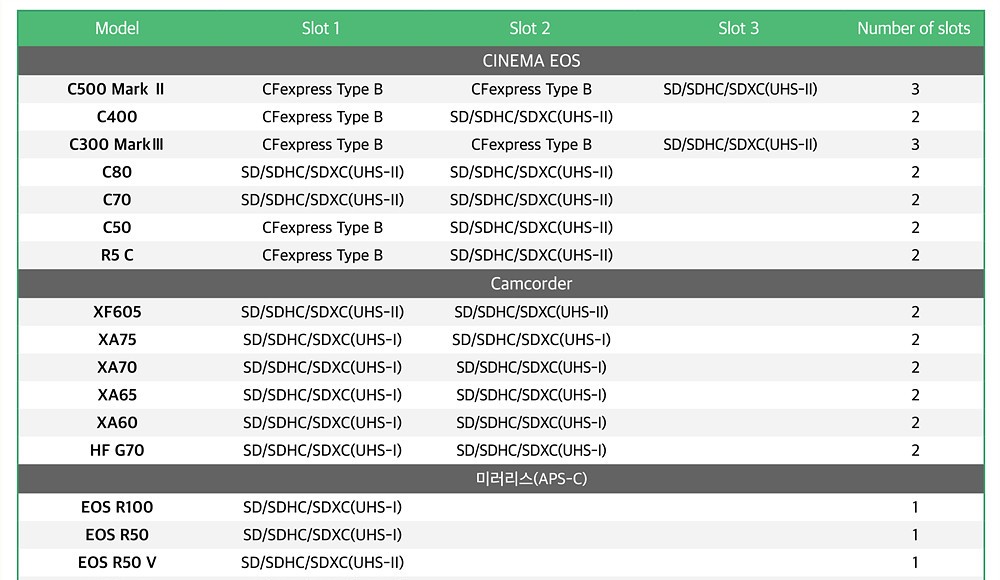Viewport: 1000px width, 580px height.
Task: Click the HF G70 model name
Action: [117, 450]
